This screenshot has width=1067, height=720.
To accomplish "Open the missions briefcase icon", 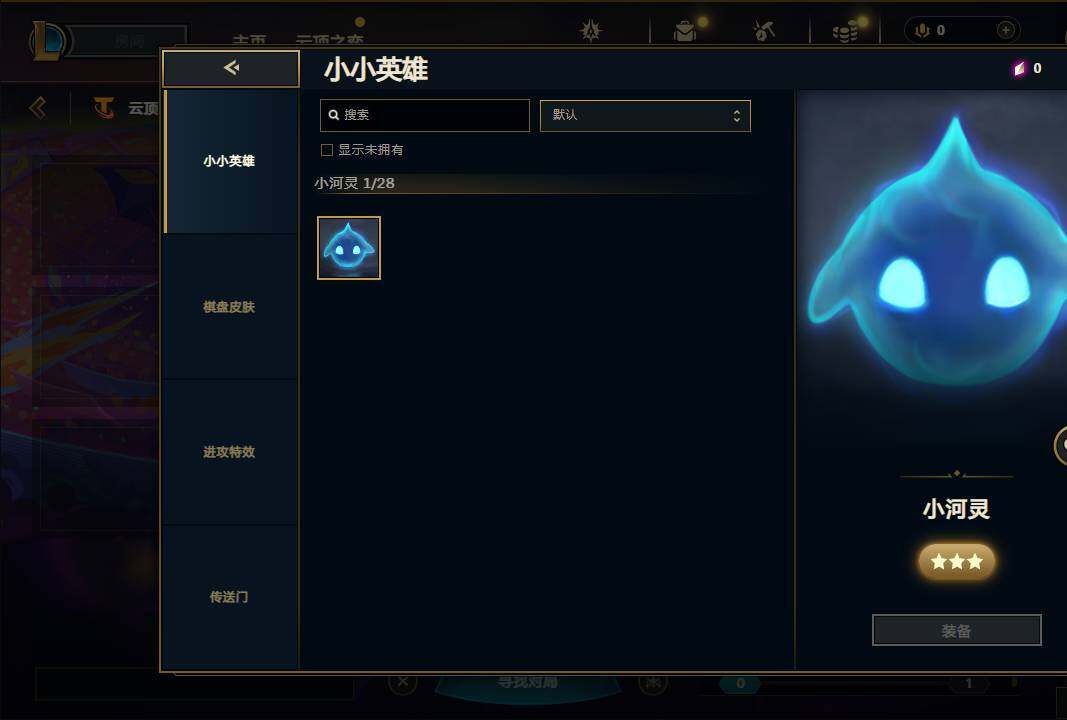I will 685,31.
